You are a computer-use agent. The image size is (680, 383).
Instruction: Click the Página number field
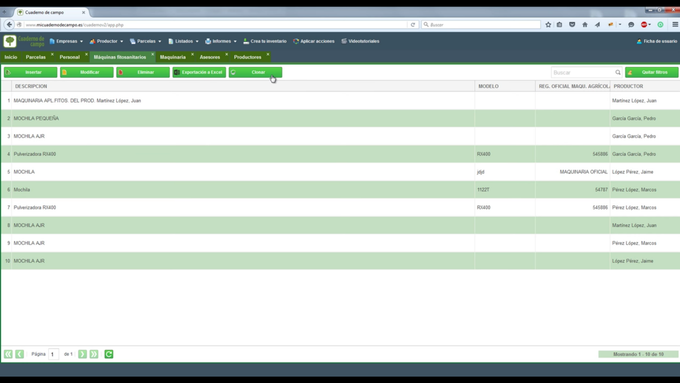[x=53, y=354]
